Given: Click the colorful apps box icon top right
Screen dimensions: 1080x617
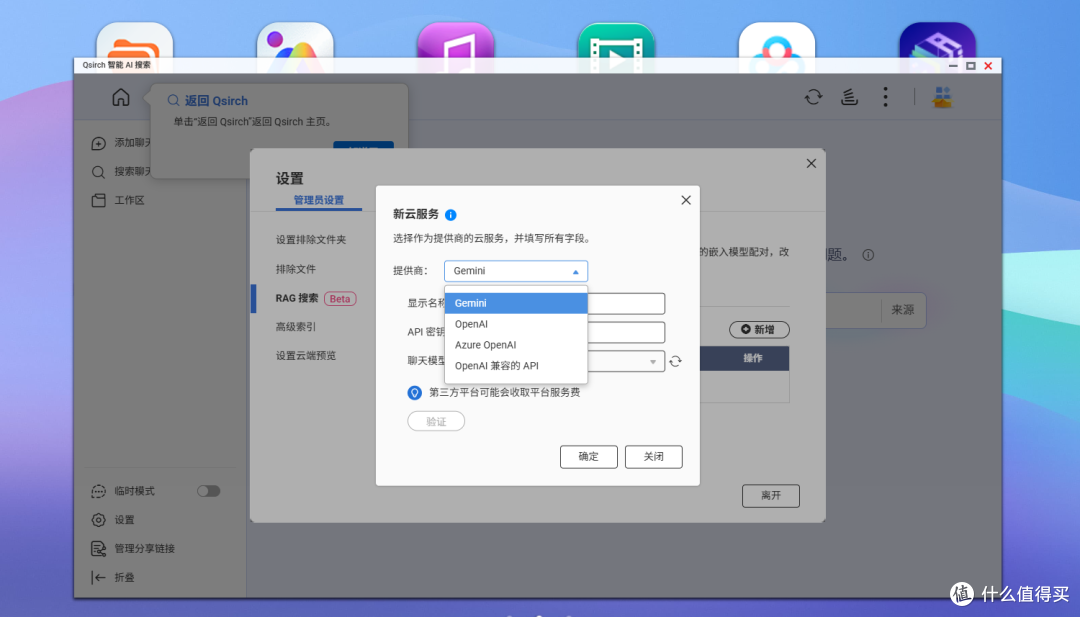Looking at the screenshot, I should pos(942,97).
